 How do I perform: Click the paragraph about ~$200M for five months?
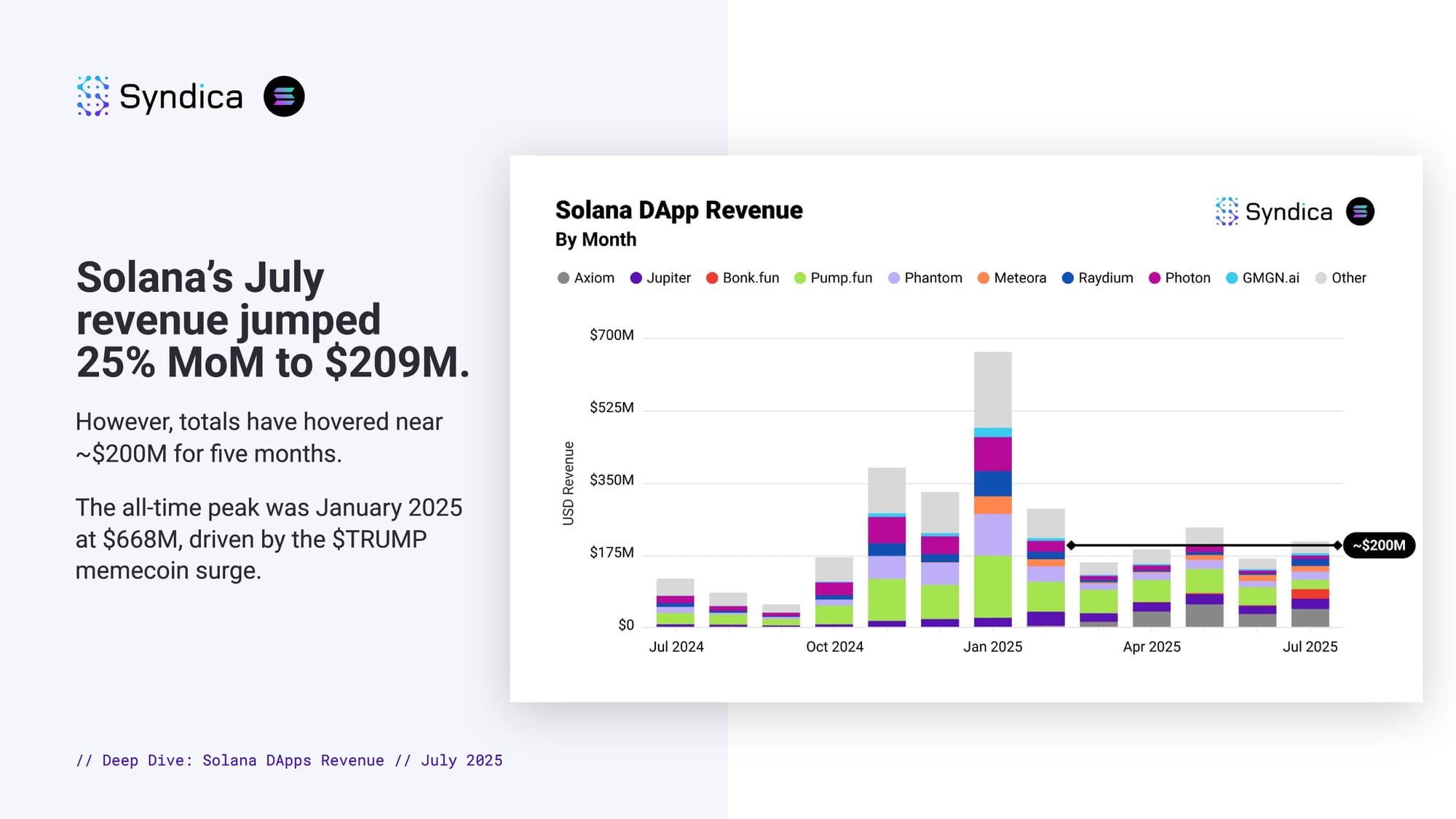[259, 438]
